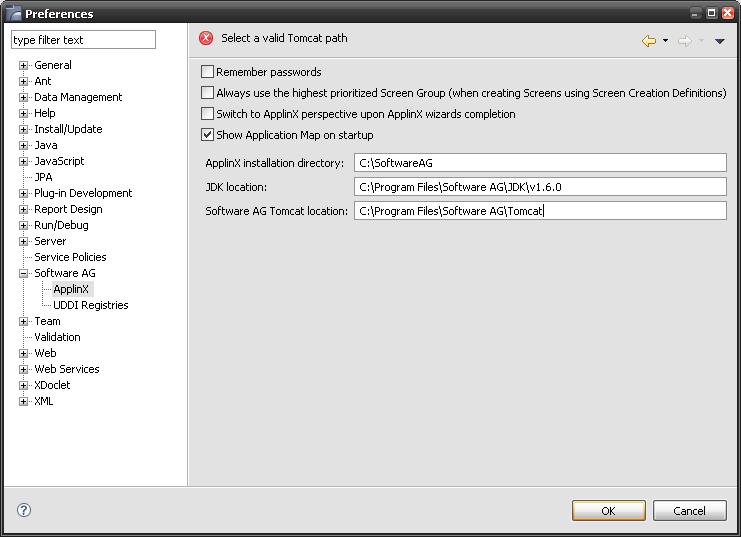Minimize the Preferences window
This screenshot has height=537, width=741.
coord(695,13)
